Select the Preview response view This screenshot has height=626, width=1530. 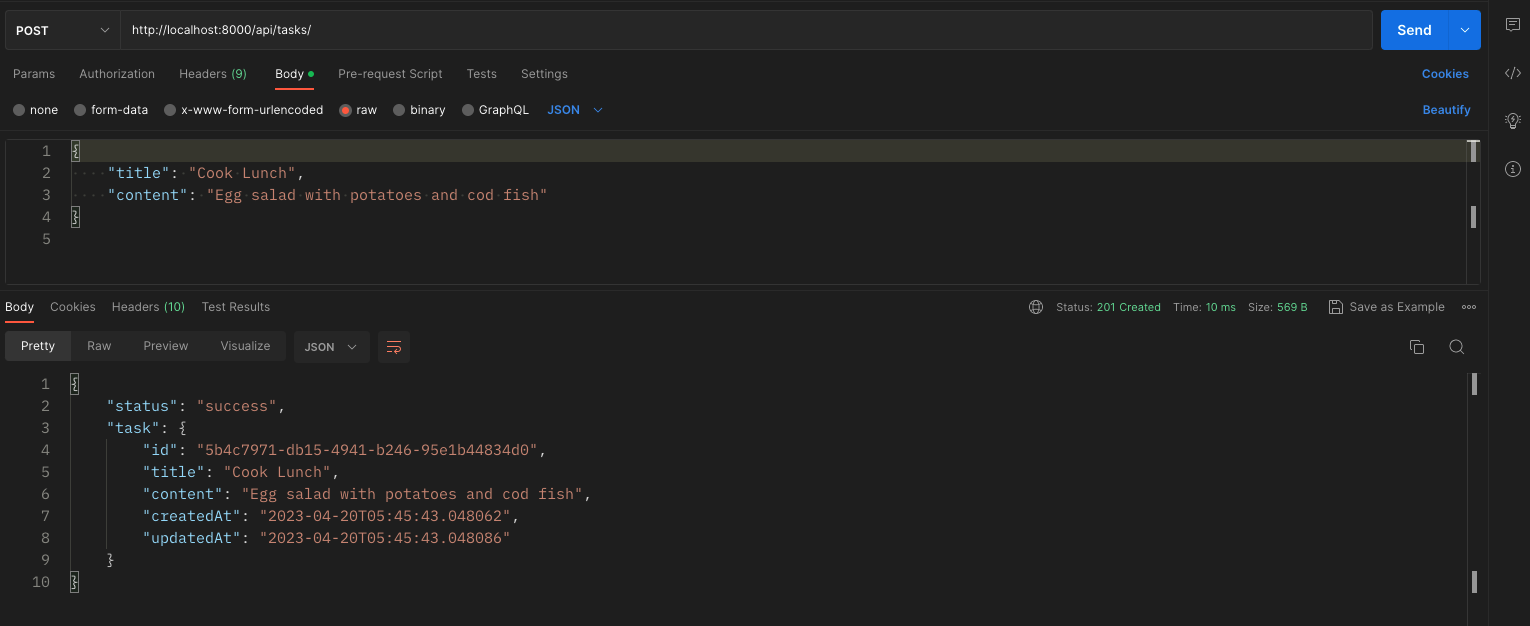[x=166, y=346]
